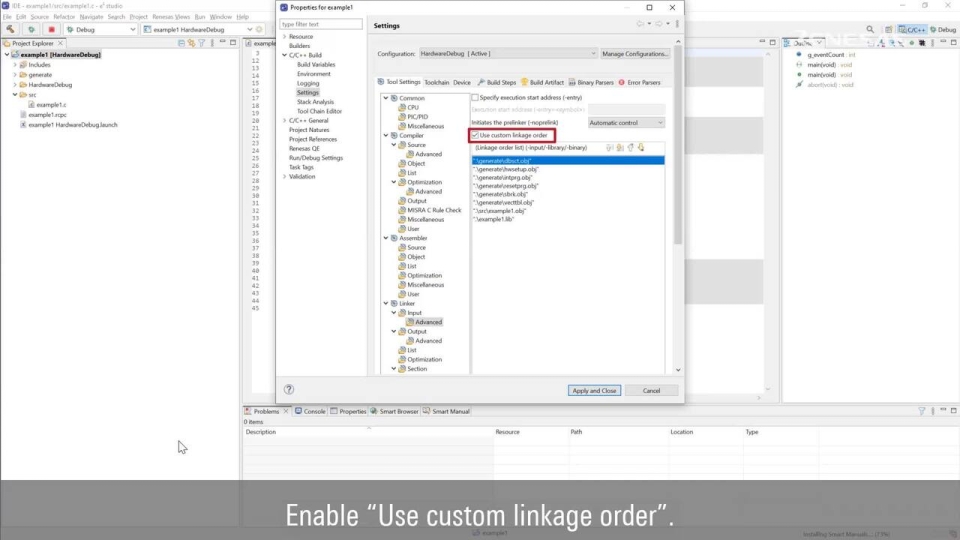The width and height of the screenshot is (960, 540).
Task: Open the Smart Browser tab
Action: [x=394, y=411]
